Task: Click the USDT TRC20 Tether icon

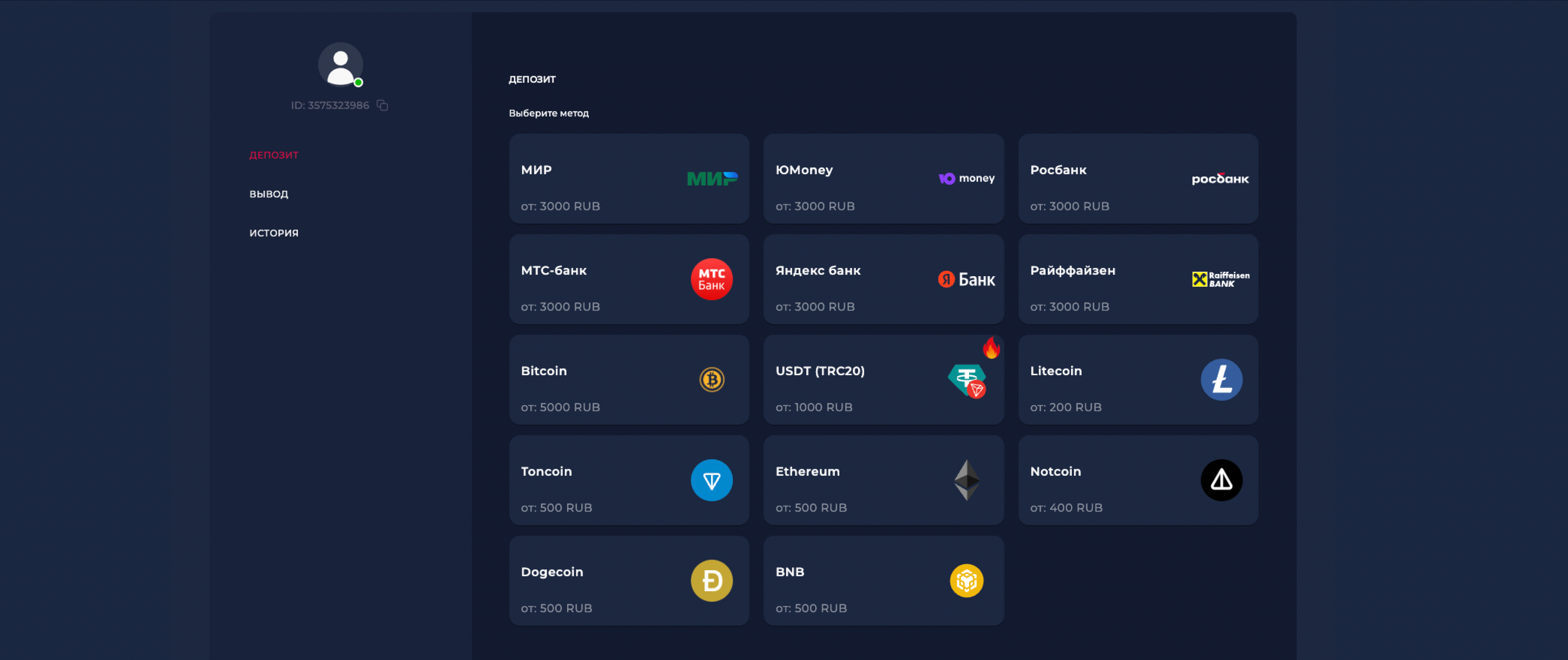Action: pyautogui.click(x=966, y=381)
